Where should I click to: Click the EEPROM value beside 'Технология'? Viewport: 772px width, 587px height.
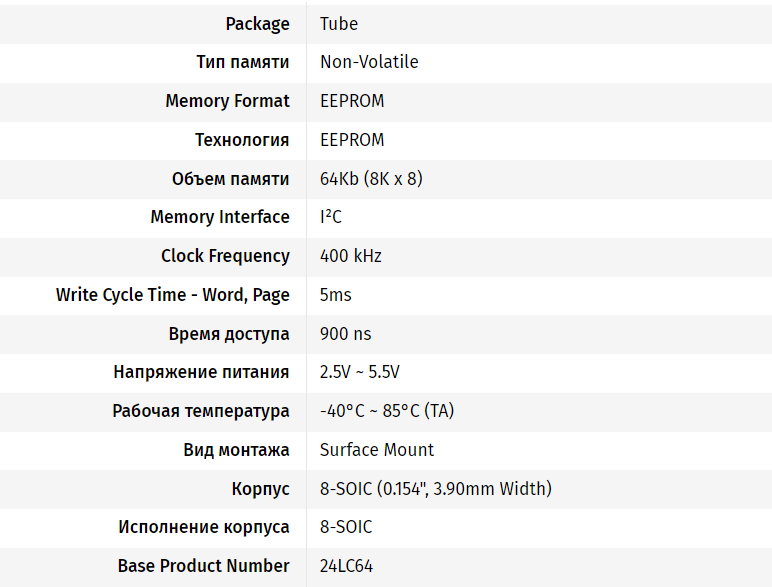click(x=352, y=140)
